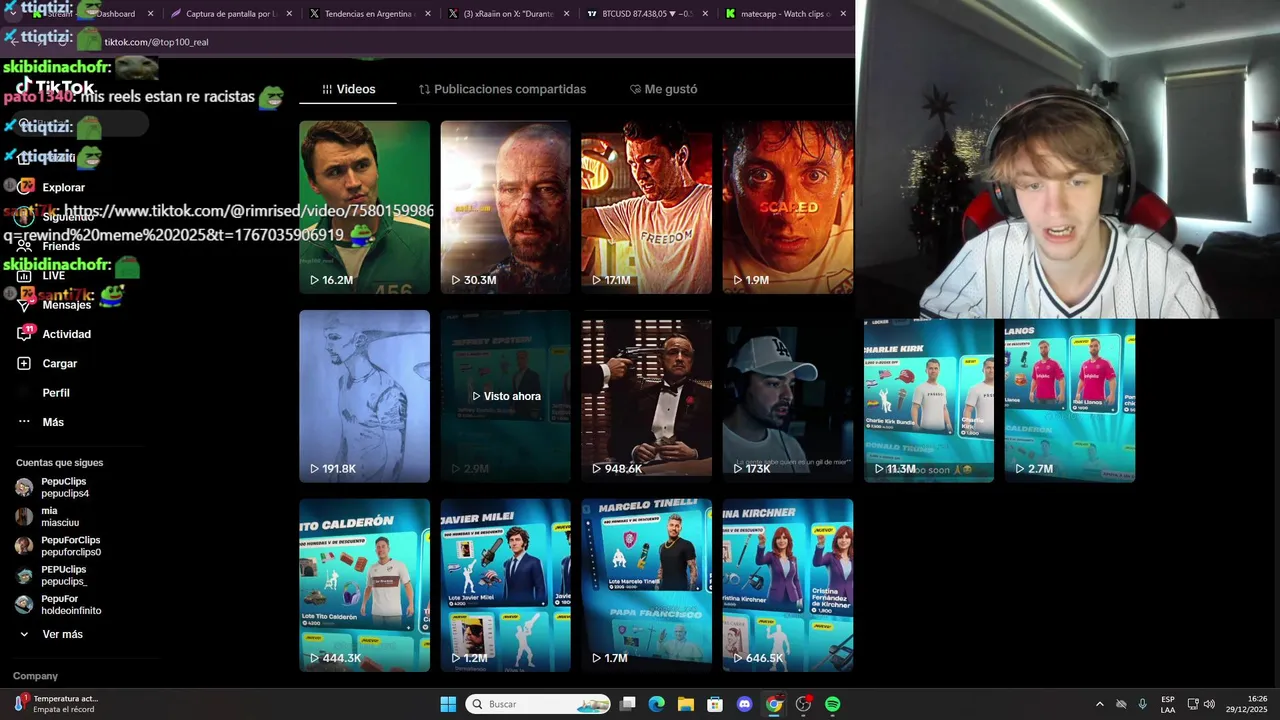Open OBS Studio from the taskbar
1280x720 pixels.
click(803, 704)
